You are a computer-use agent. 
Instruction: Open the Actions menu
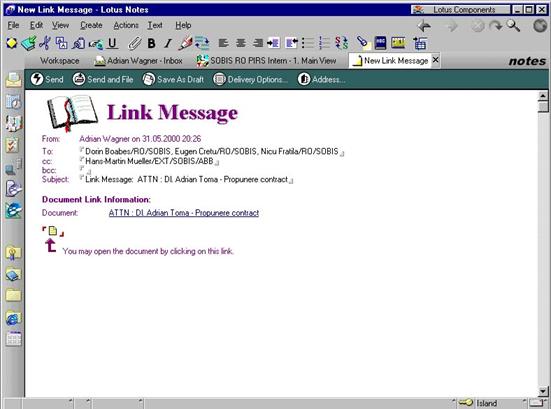126,25
